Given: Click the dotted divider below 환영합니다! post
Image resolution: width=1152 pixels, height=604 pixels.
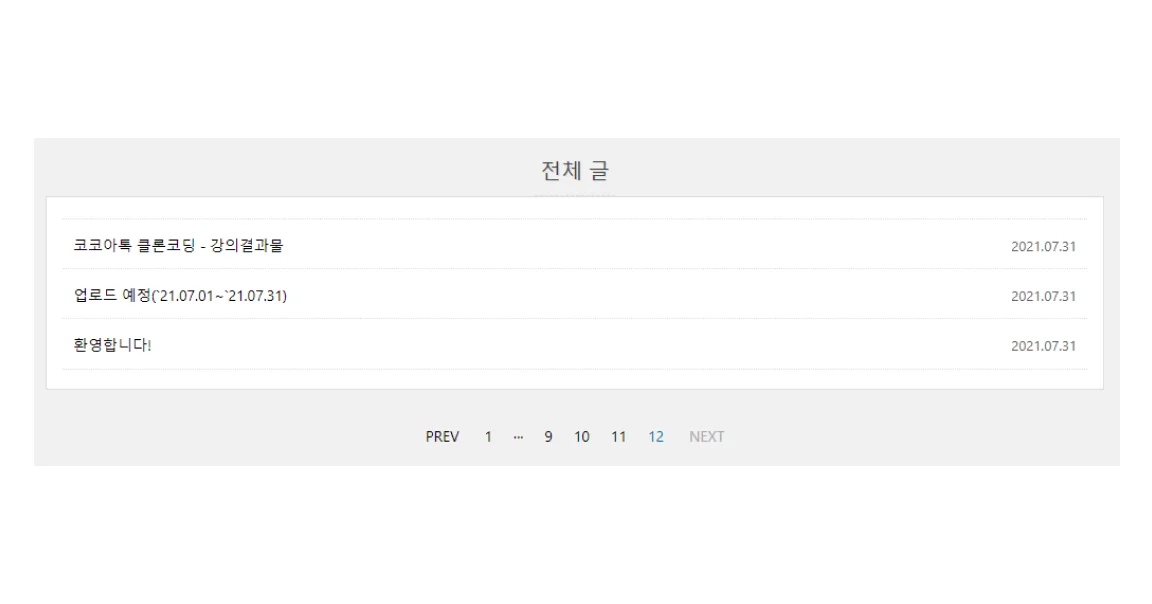Looking at the screenshot, I should (x=574, y=369).
